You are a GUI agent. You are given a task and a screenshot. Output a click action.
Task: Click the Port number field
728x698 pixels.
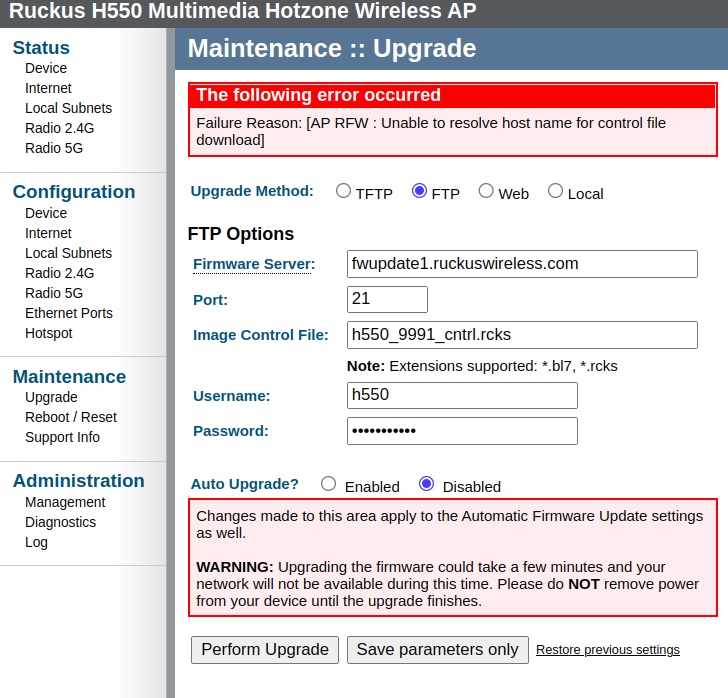point(387,299)
